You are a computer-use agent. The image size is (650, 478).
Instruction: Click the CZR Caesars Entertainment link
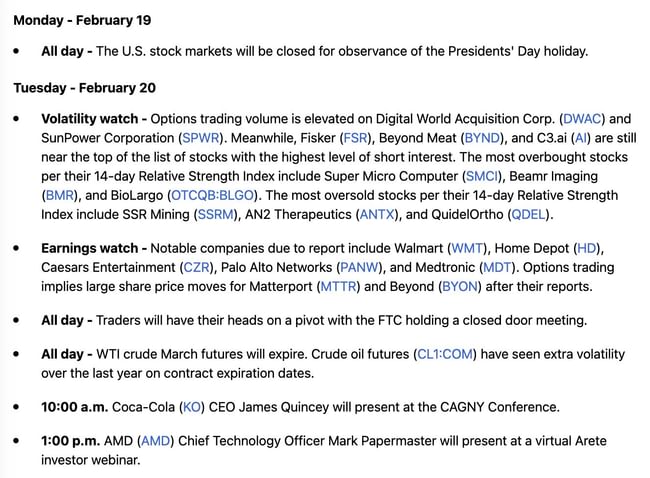[x=194, y=267]
